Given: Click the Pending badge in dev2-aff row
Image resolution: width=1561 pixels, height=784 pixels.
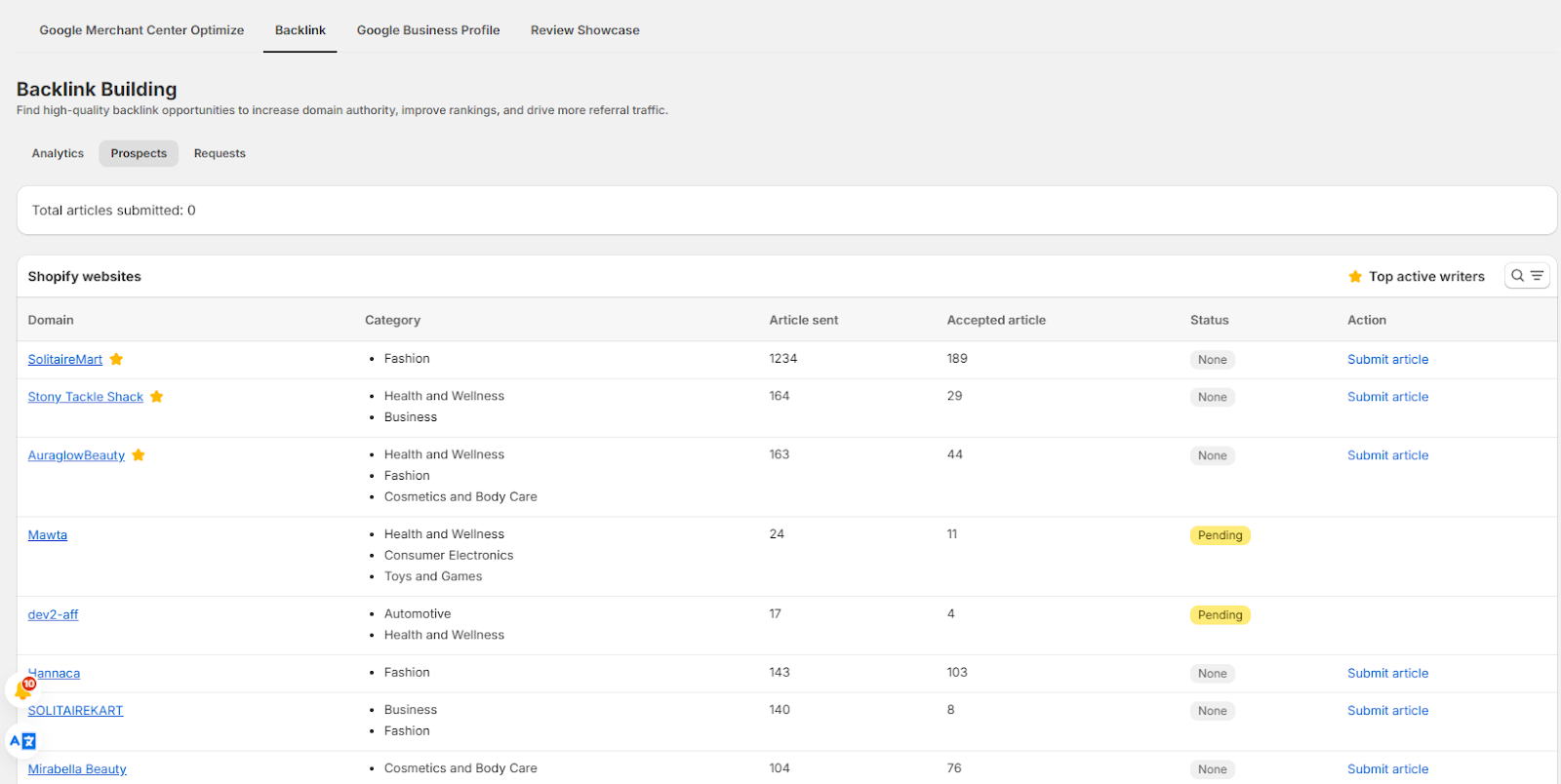Looking at the screenshot, I should 1221,615.
